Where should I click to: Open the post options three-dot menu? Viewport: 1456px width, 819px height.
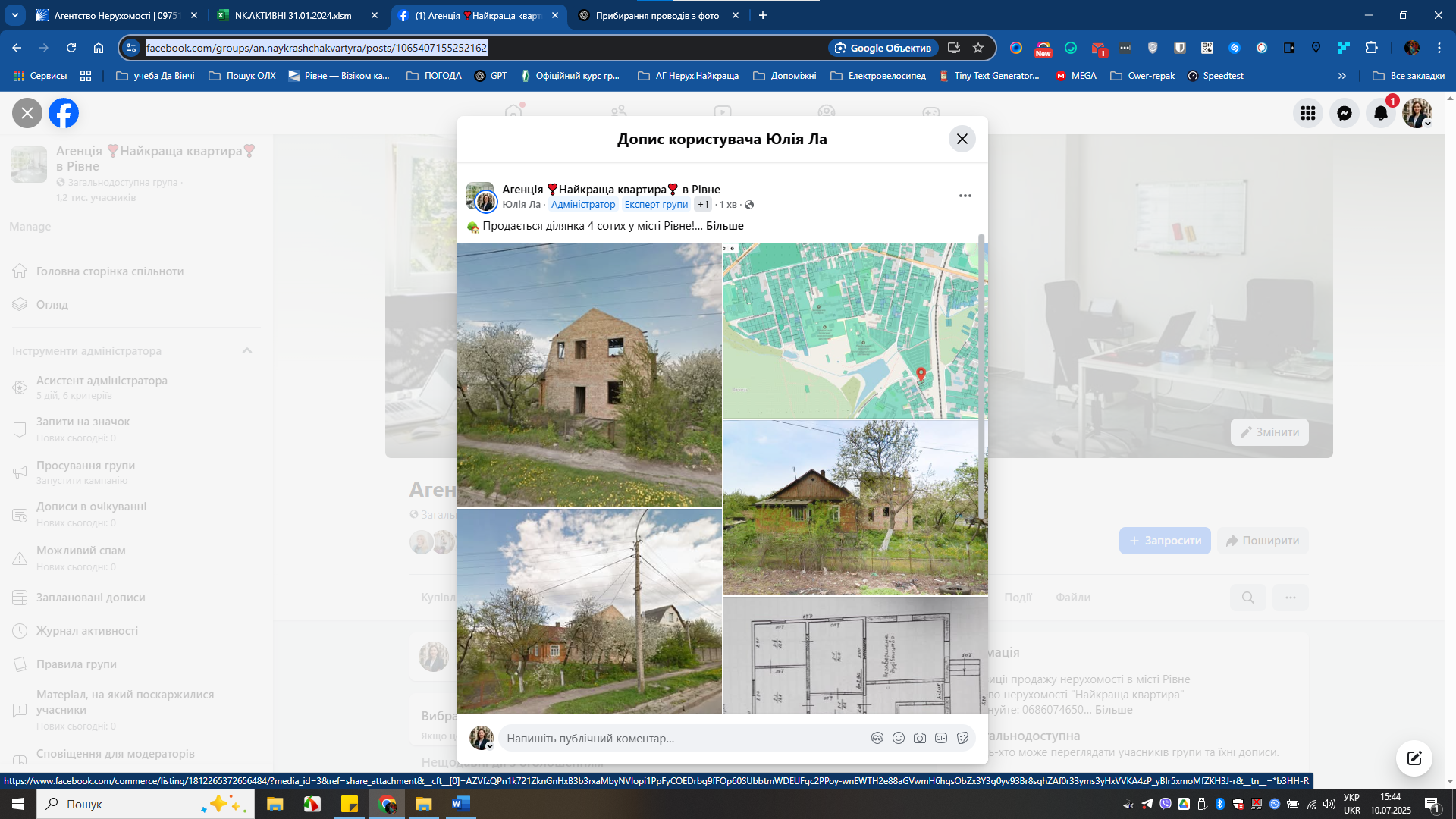pos(965,196)
